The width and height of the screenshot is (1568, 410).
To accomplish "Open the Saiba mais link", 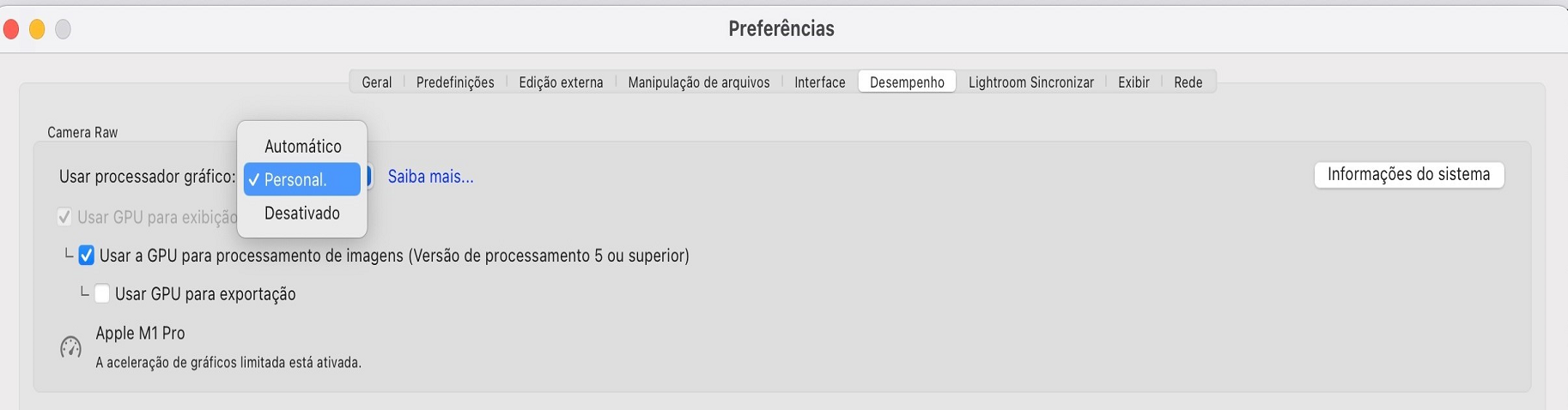I will click(430, 177).
